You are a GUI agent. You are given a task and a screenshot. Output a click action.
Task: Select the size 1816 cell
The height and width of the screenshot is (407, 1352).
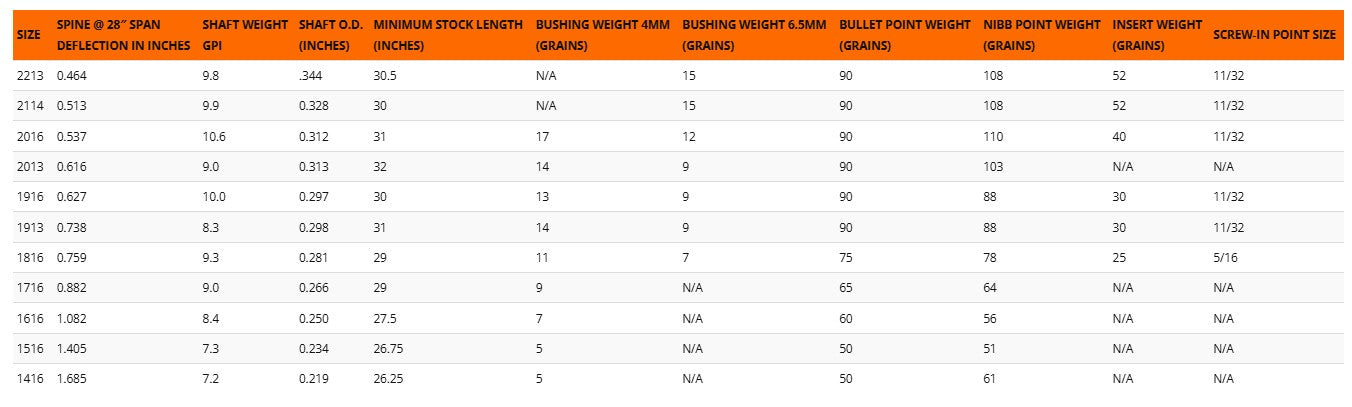point(29,257)
